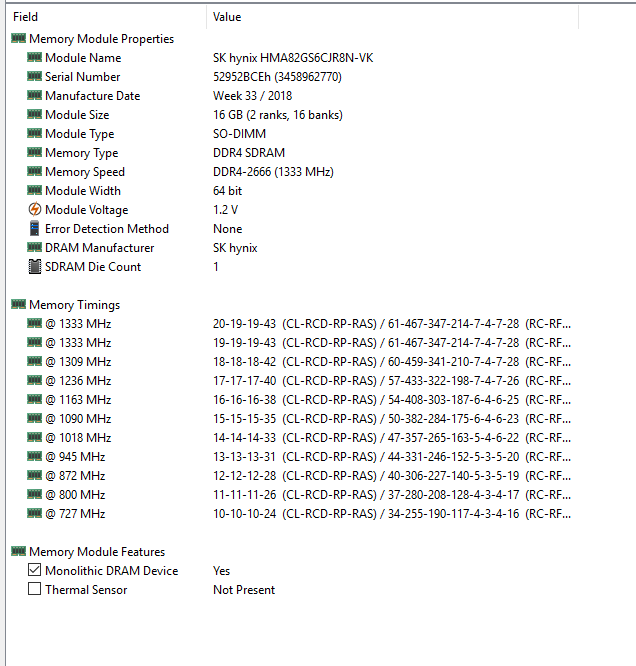
Task: Click the Memory Speed row icon
Action: pyautogui.click(x=34, y=171)
